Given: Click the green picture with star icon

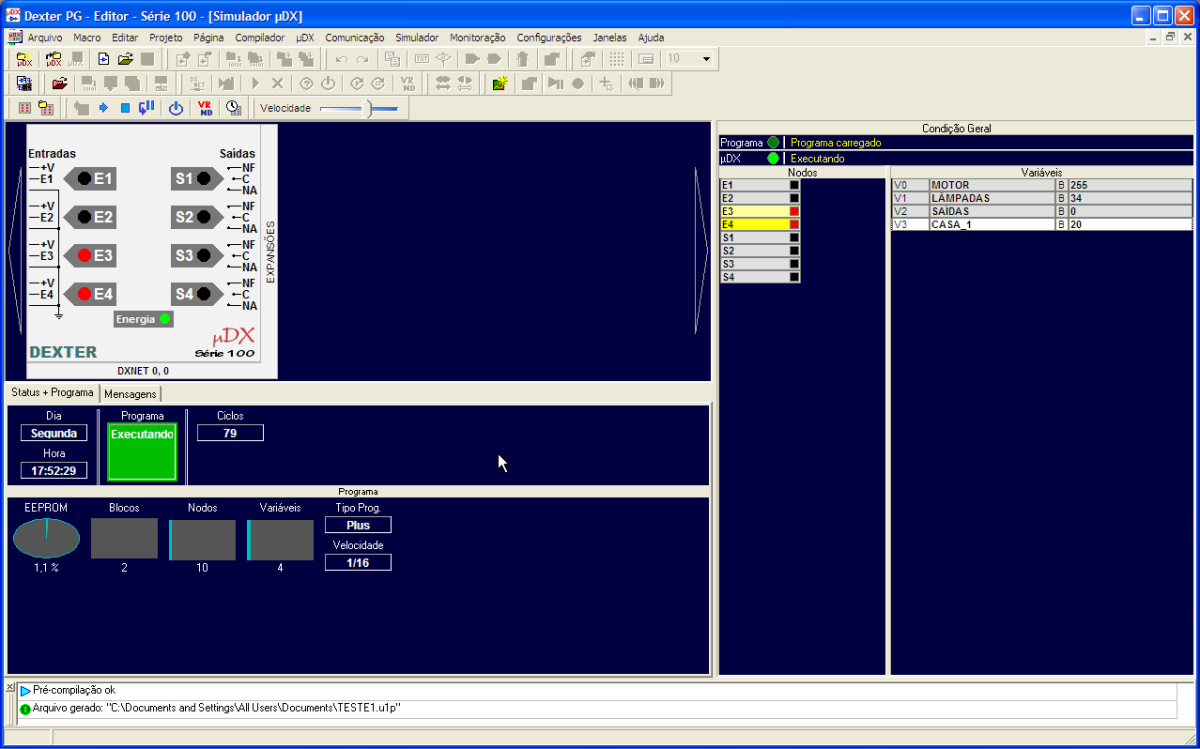Looking at the screenshot, I should [x=500, y=83].
